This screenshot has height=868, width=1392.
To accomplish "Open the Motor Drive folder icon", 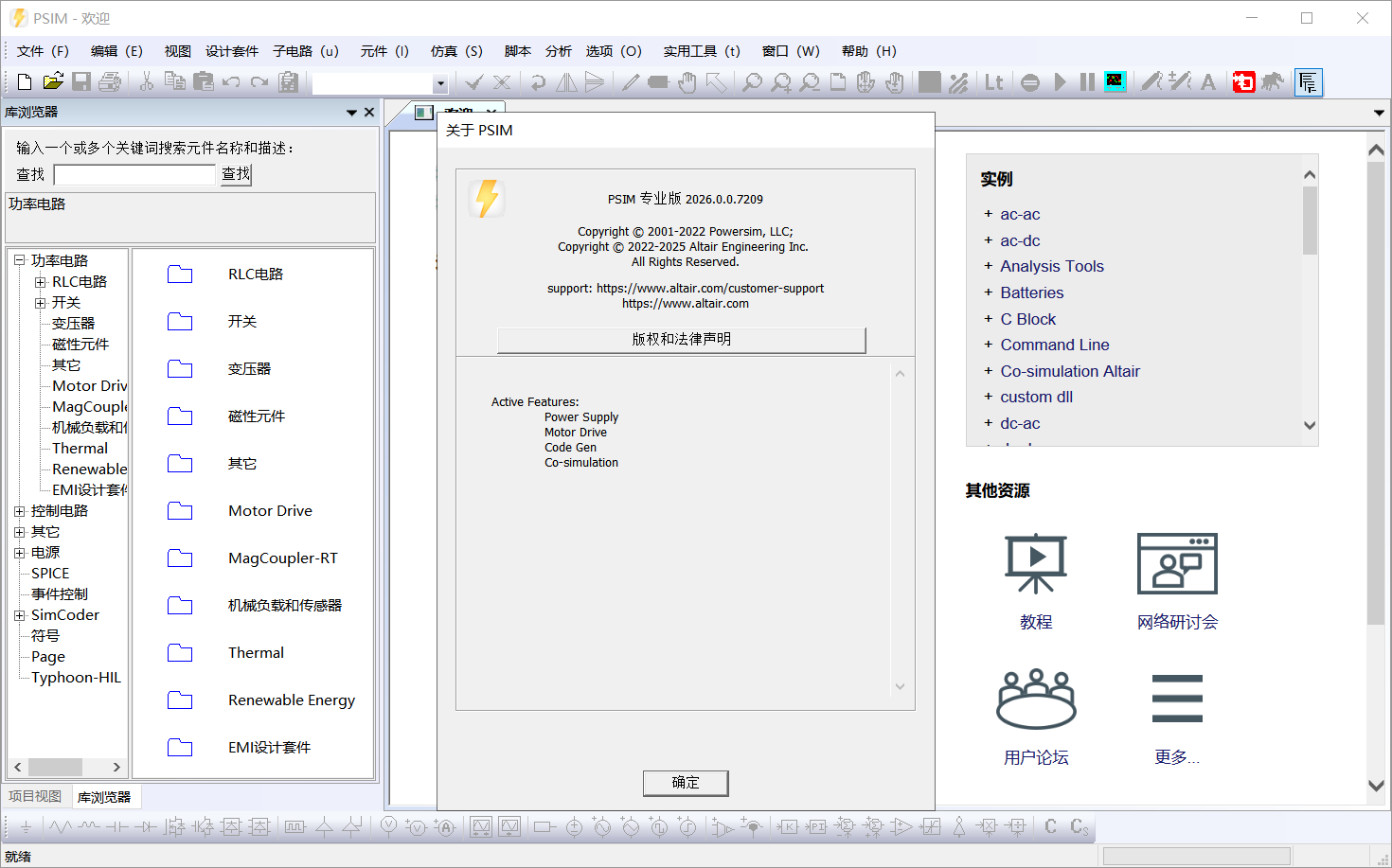I will [180, 511].
